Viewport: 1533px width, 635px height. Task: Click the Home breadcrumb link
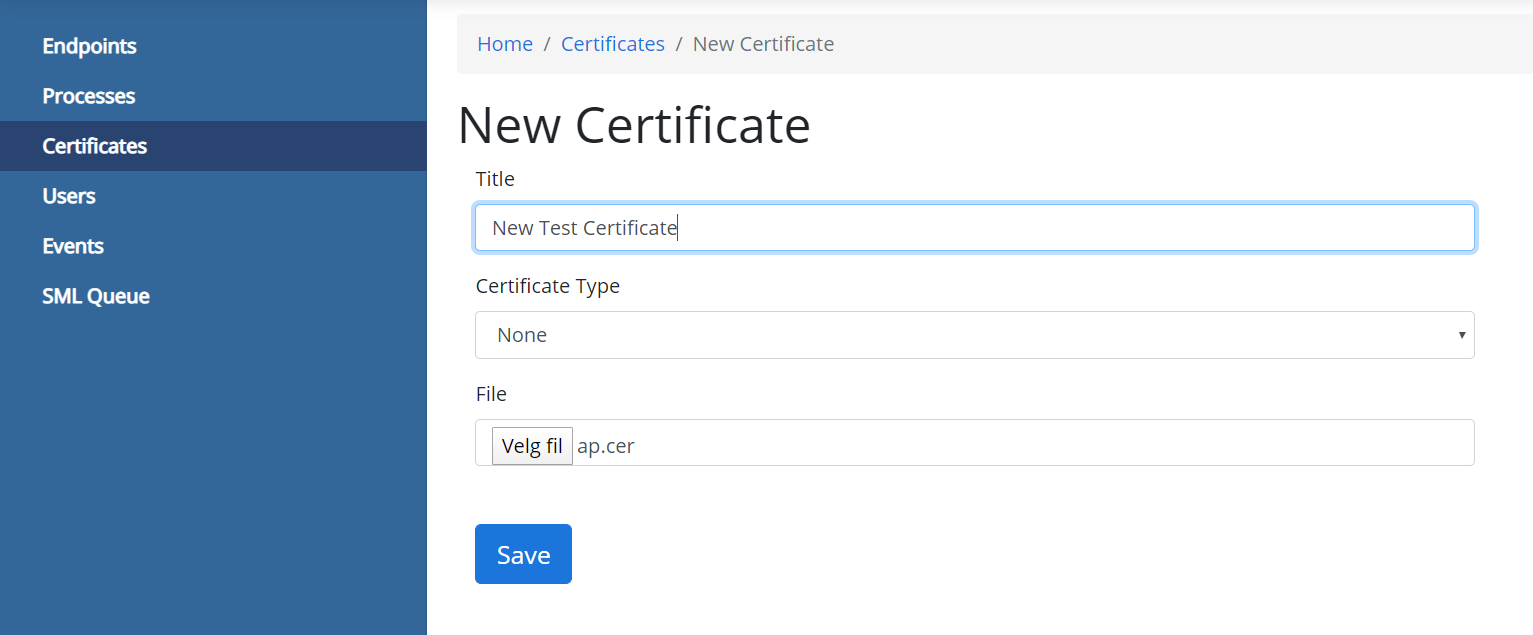[505, 44]
